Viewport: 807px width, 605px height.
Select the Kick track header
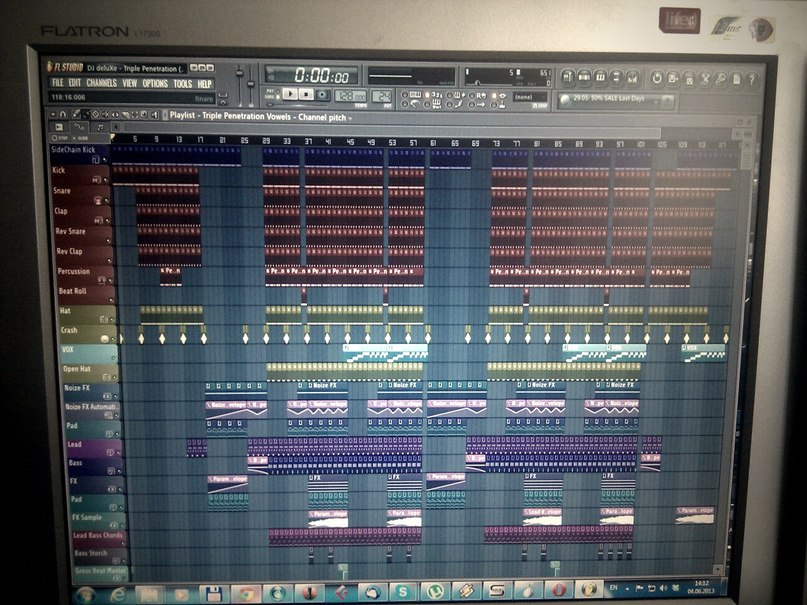[x=80, y=174]
